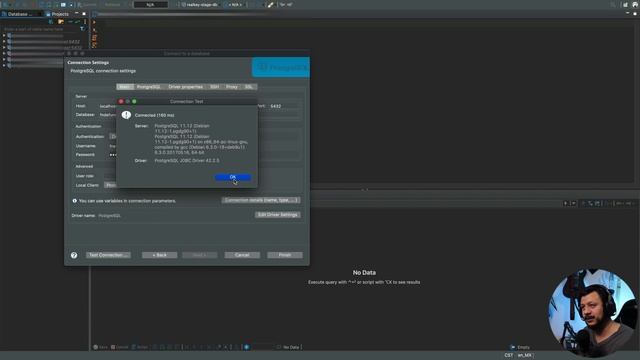
Task: Click the search icon at the toolbar's right end
Action: click(x=613, y=4)
